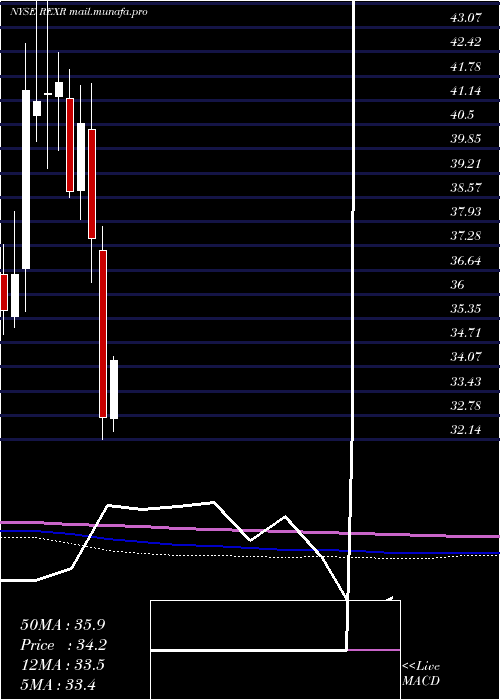Click the '5MA : 33.4' indicator text
The height and width of the screenshot is (700, 500).
click(58, 685)
